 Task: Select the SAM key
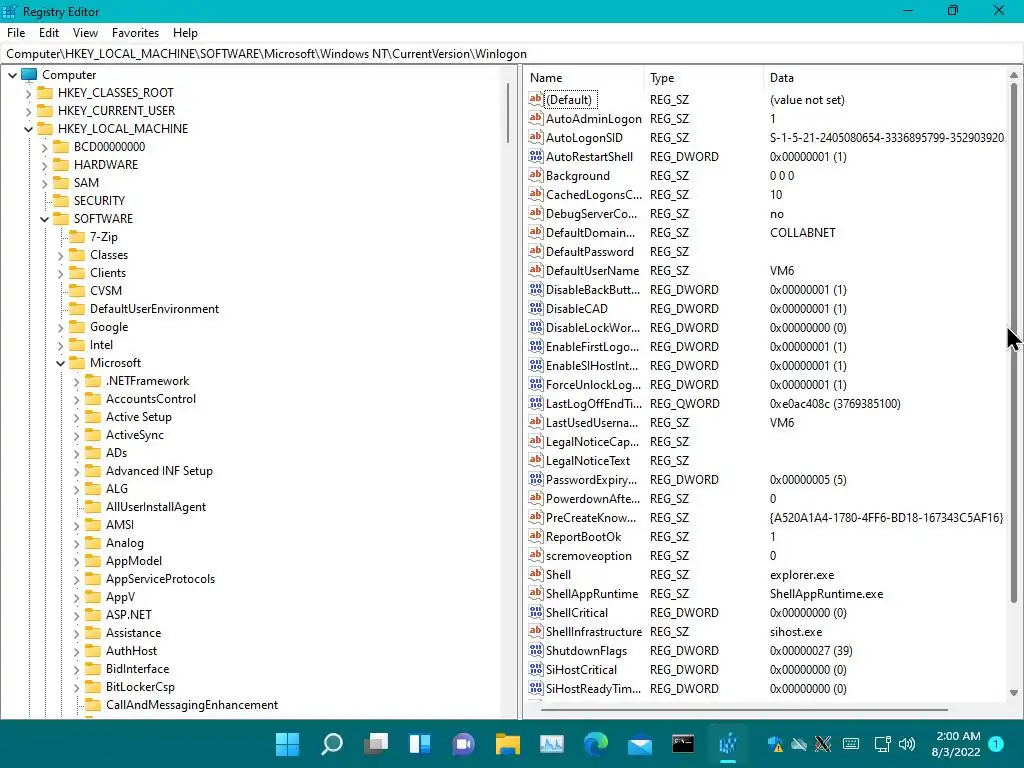click(86, 183)
